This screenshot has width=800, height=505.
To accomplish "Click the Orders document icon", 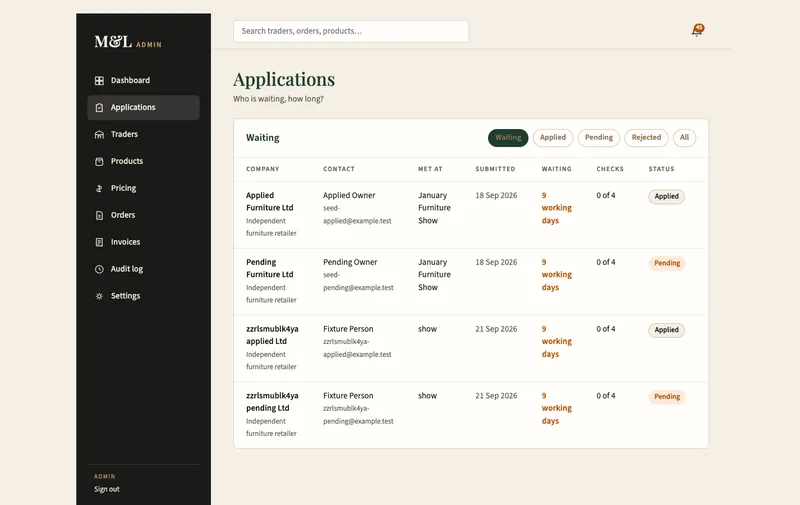I will (99, 215).
